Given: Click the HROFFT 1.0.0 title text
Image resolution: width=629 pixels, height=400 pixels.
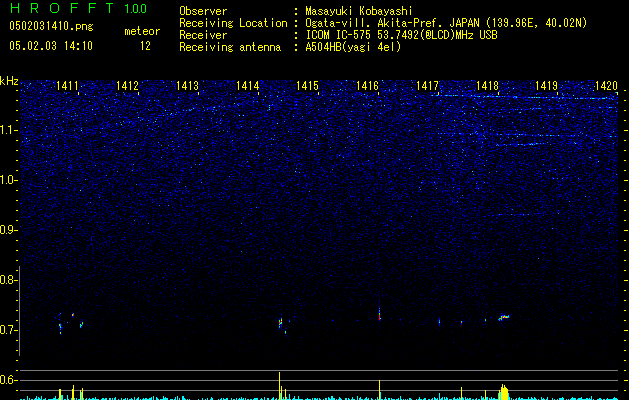Looking at the screenshot, I should coord(78,8).
